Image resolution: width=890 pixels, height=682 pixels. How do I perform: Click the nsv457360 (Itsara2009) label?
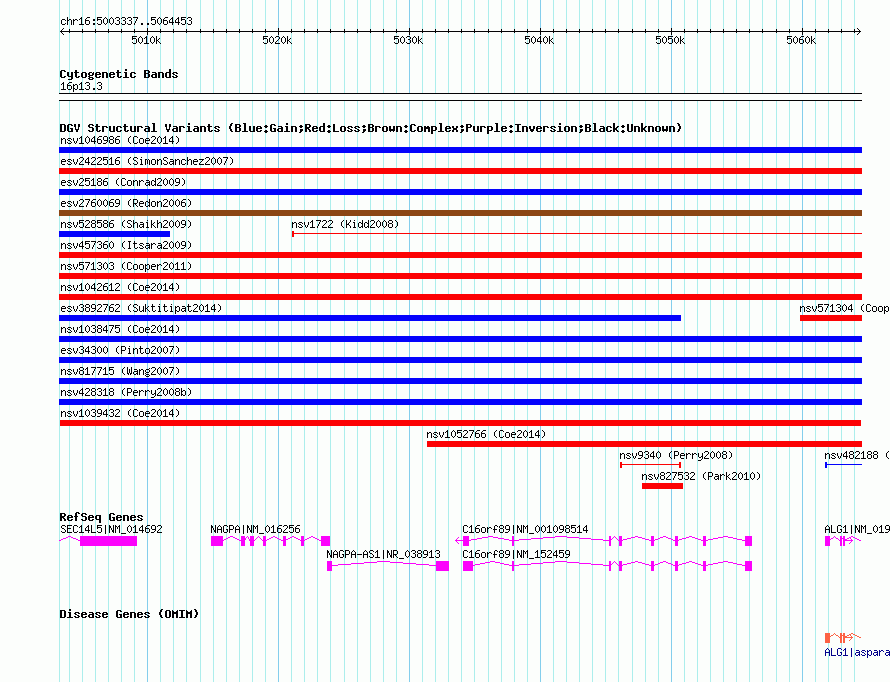pos(126,245)
